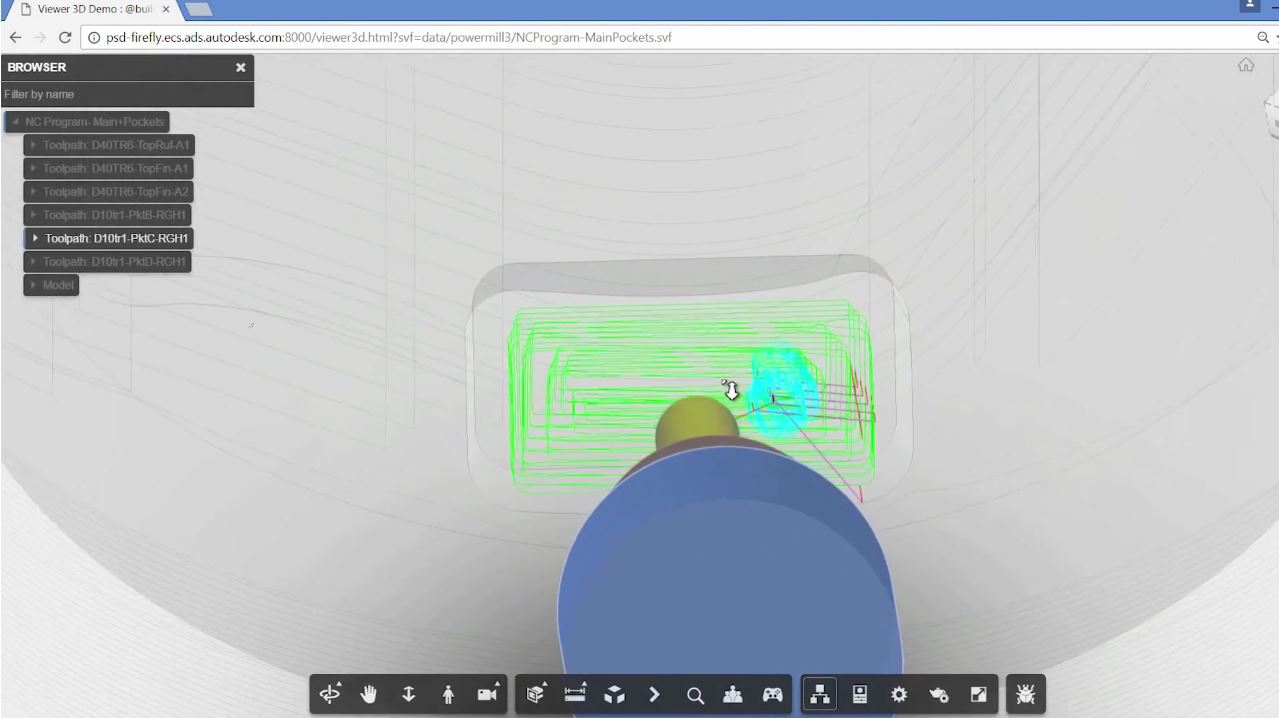This screenshot has height=718, width=1279.
Task: Select the Orbit navigation tool
Action: pos(329,694)
